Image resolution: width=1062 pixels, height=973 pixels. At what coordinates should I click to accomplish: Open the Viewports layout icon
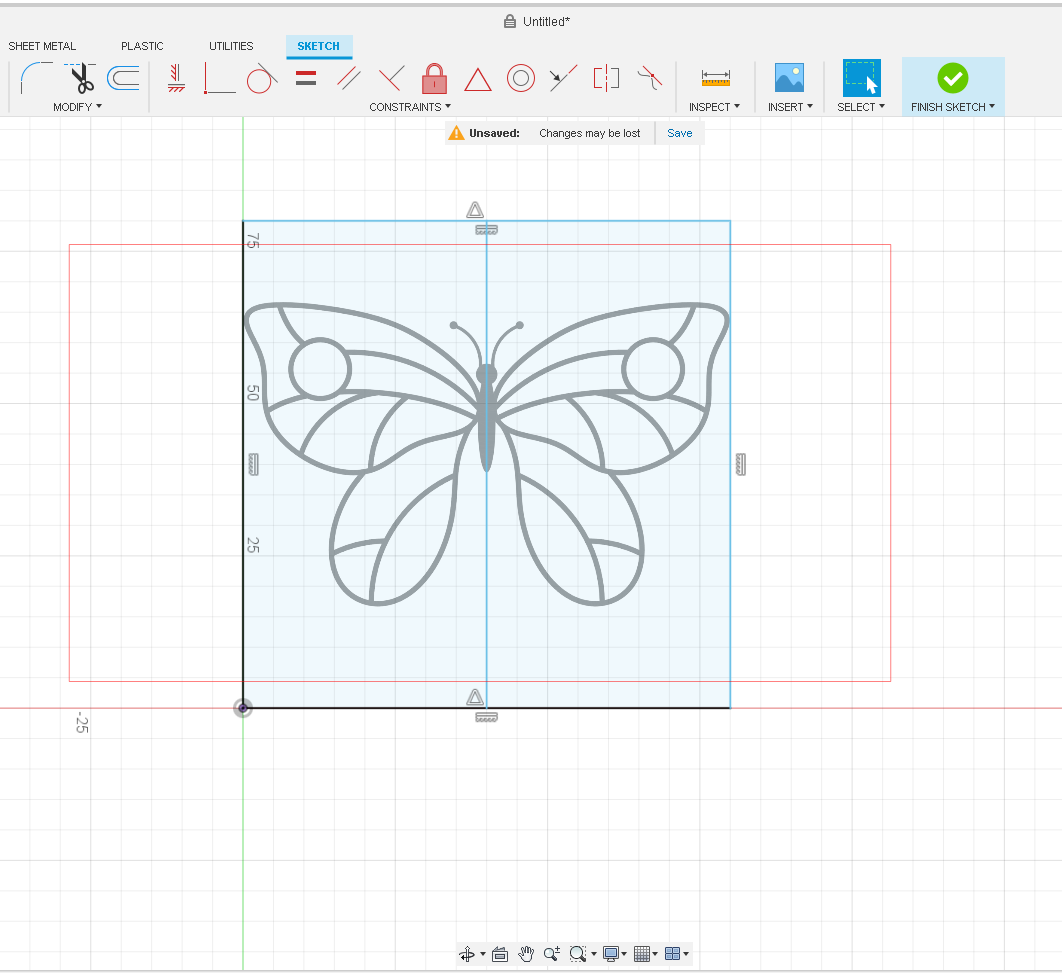tap(673, 954)
